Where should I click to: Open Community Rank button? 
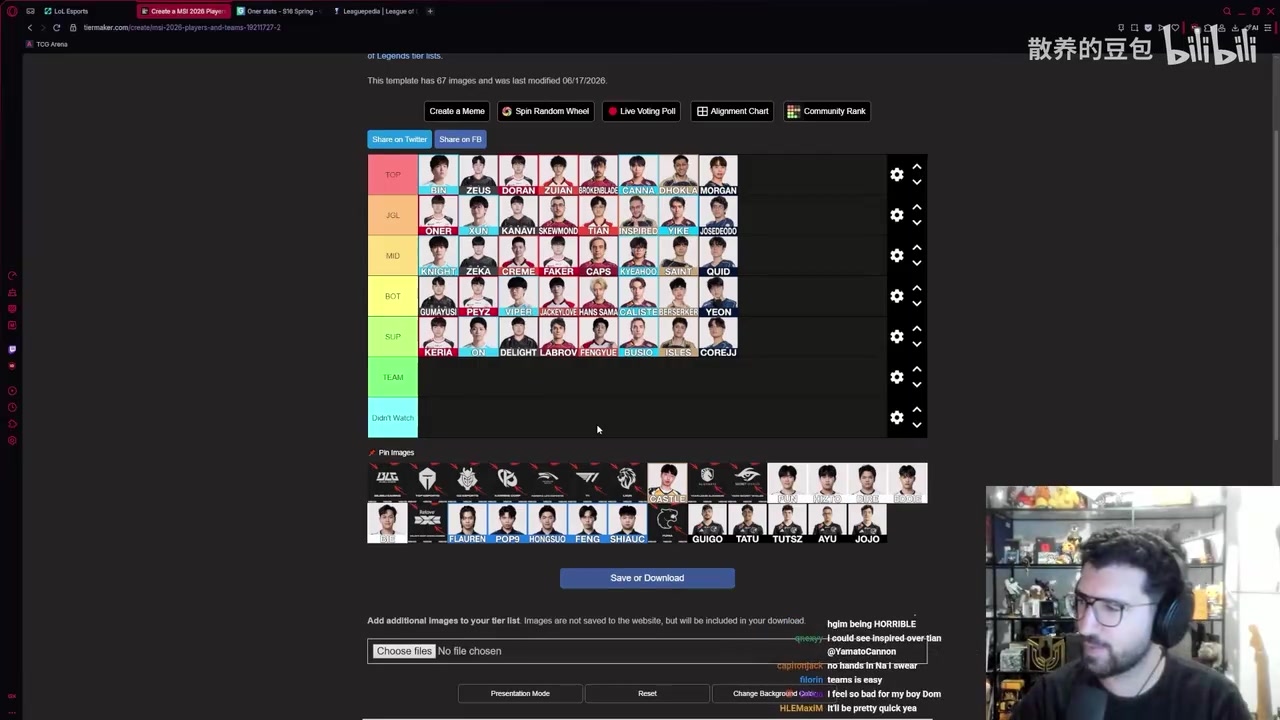click(827, 111)
